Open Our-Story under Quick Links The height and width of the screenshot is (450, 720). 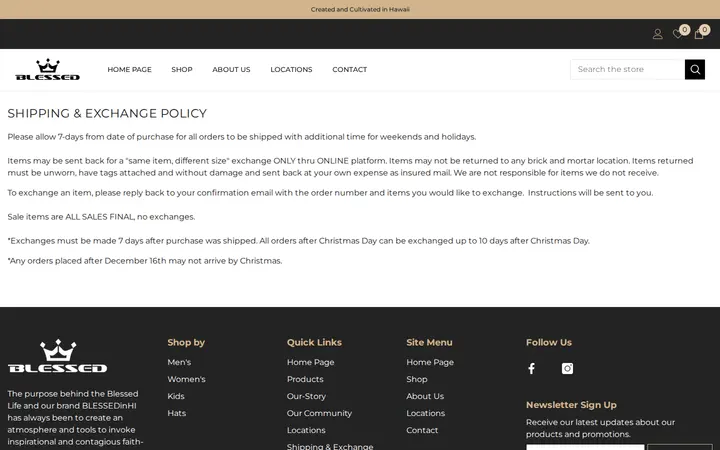click(306, 396)
